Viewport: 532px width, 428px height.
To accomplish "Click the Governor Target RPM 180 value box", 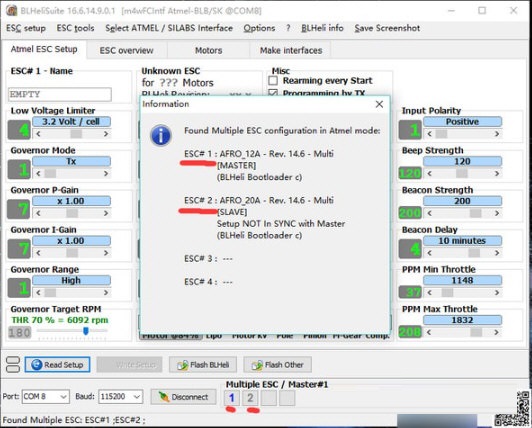I will point(20,333).
